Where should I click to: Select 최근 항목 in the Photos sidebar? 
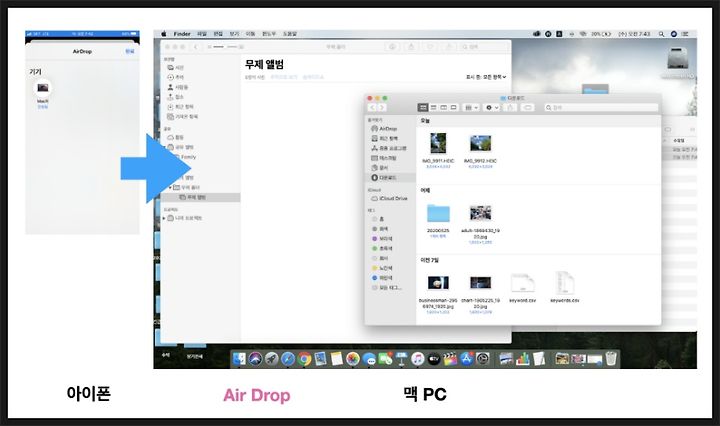click(x=180, y=107)
